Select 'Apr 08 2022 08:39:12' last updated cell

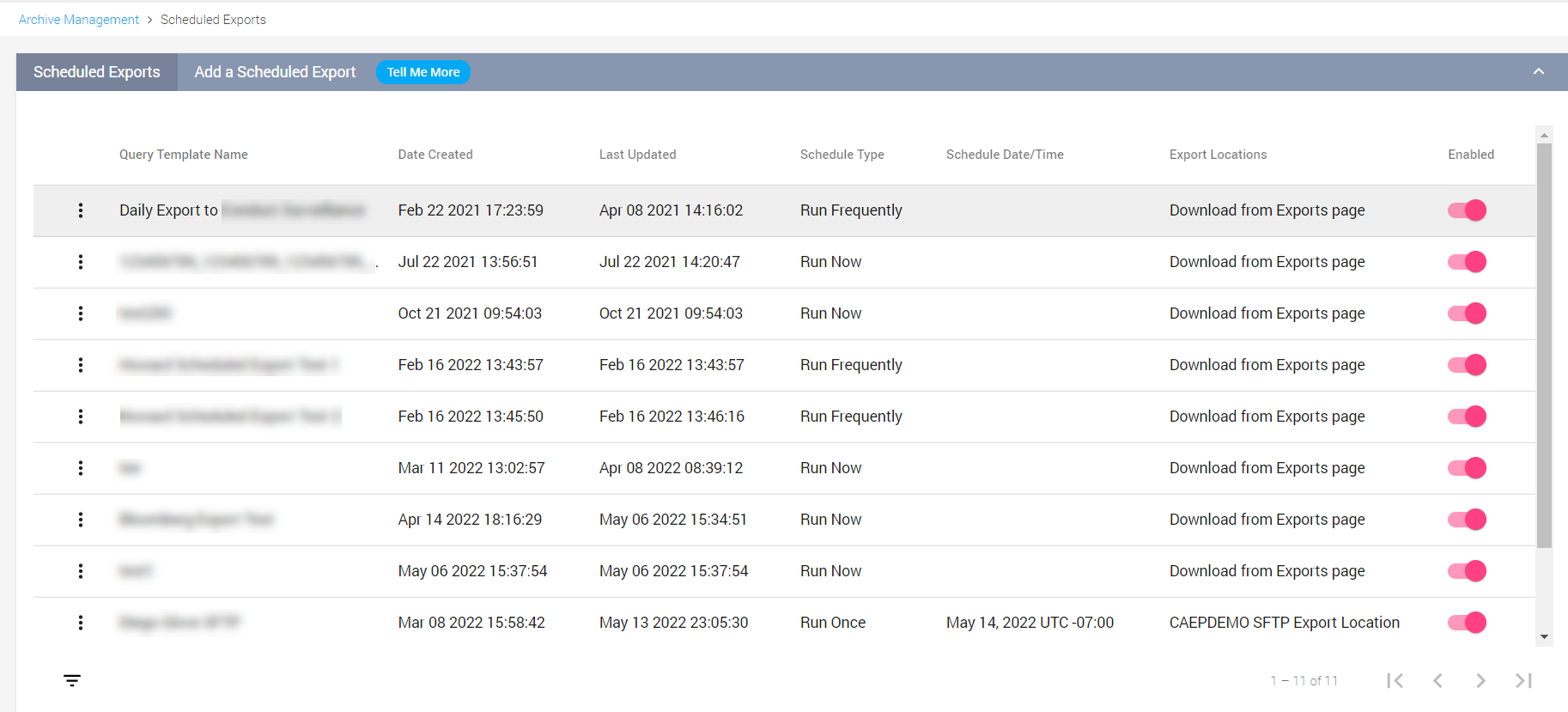671,468
